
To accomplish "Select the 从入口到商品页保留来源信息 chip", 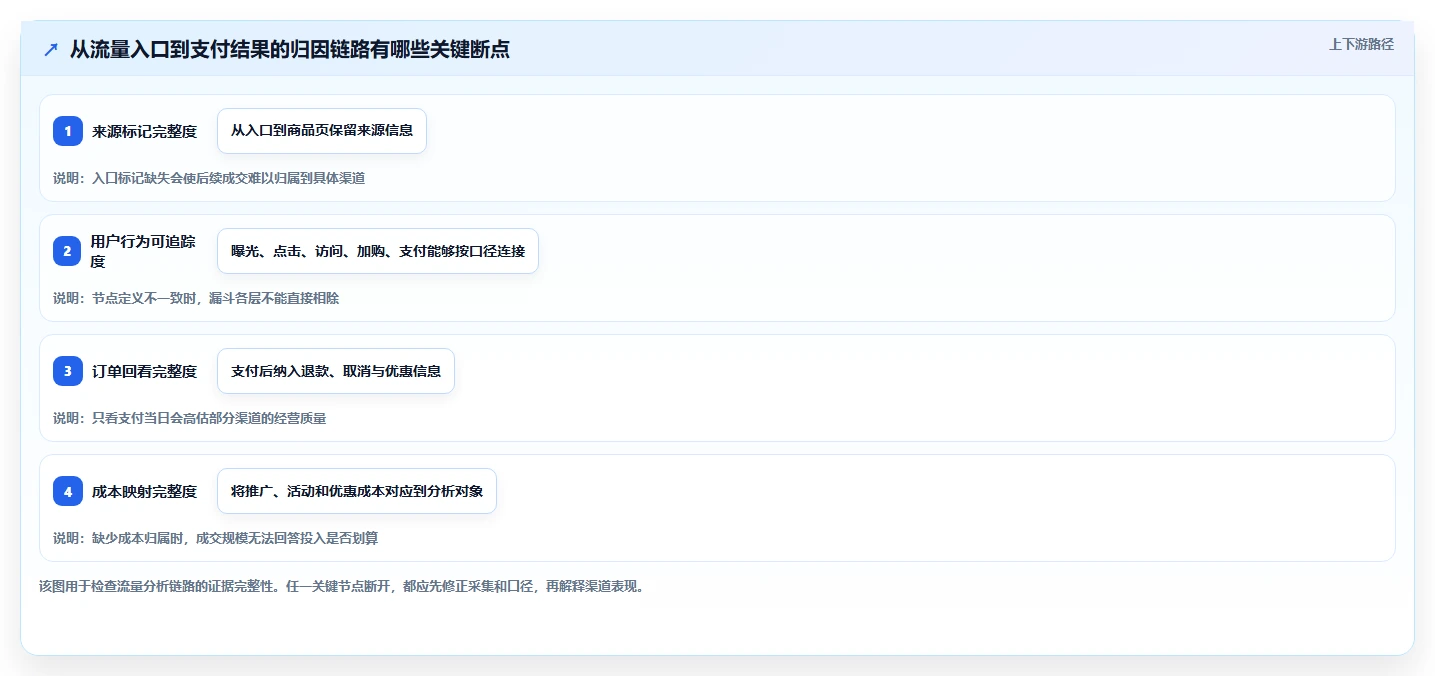I will (322, 131).
